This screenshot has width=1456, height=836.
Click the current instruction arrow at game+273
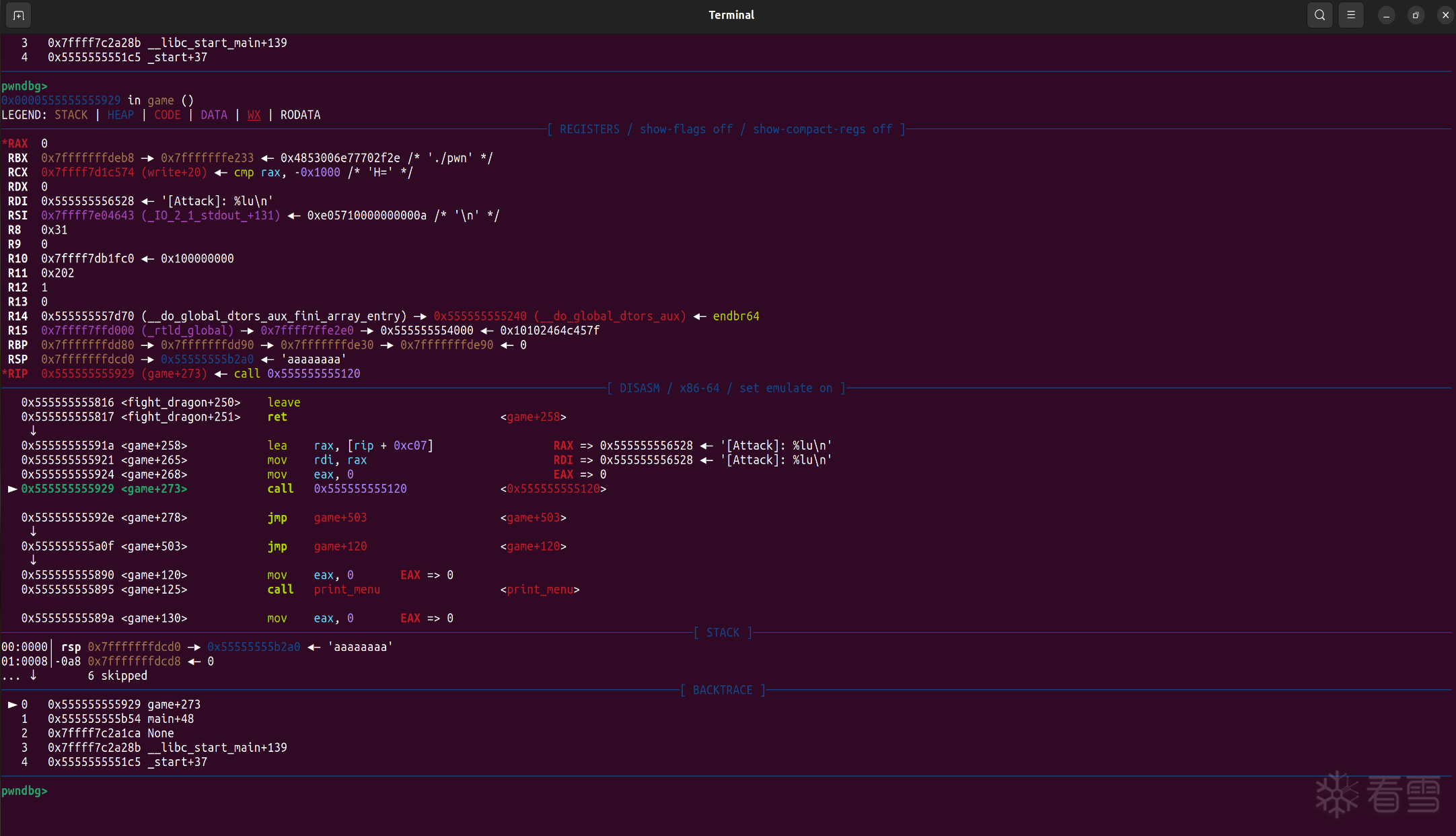coord(12,489)
